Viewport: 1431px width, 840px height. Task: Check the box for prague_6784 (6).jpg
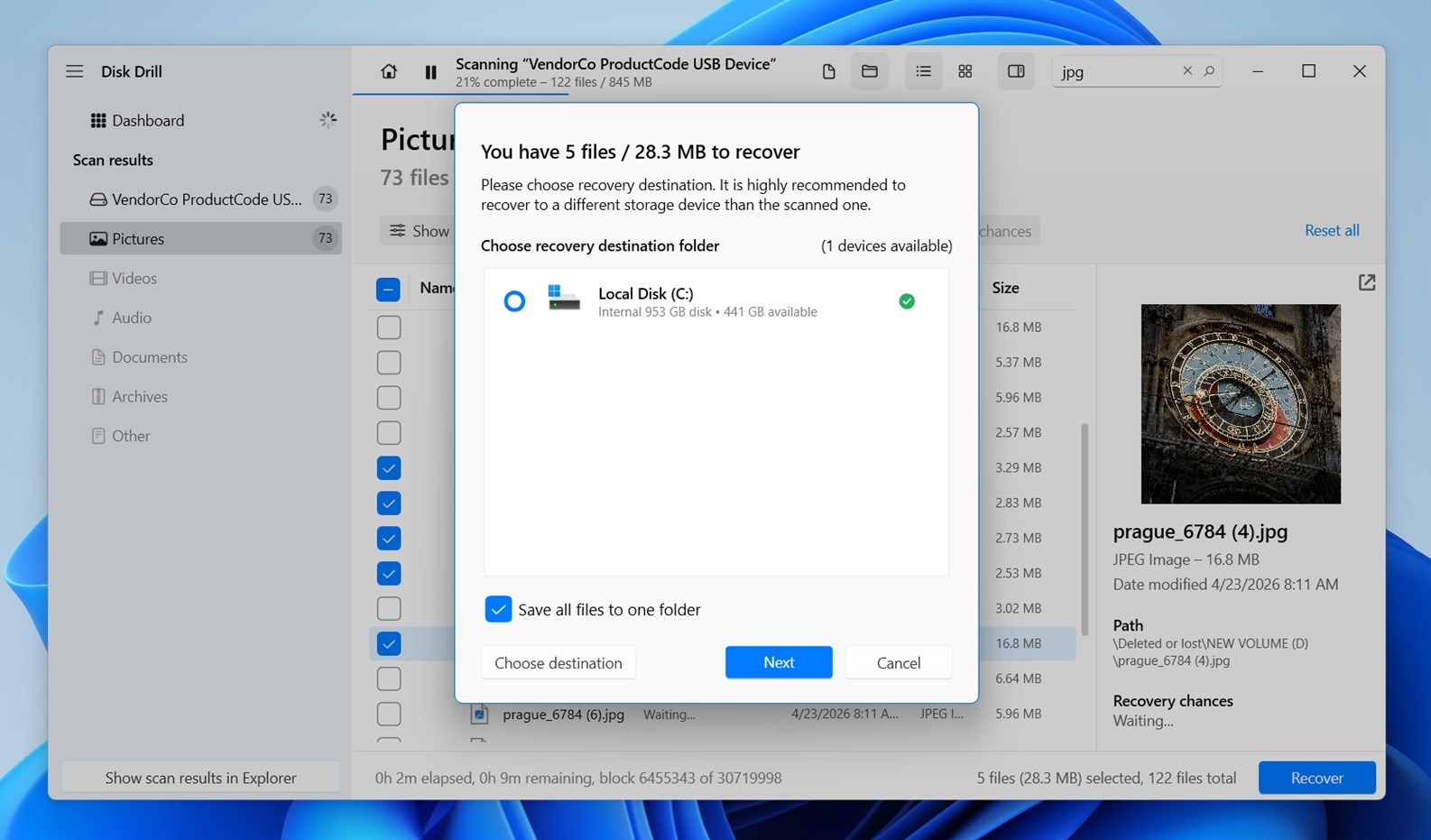click(389, 715)
